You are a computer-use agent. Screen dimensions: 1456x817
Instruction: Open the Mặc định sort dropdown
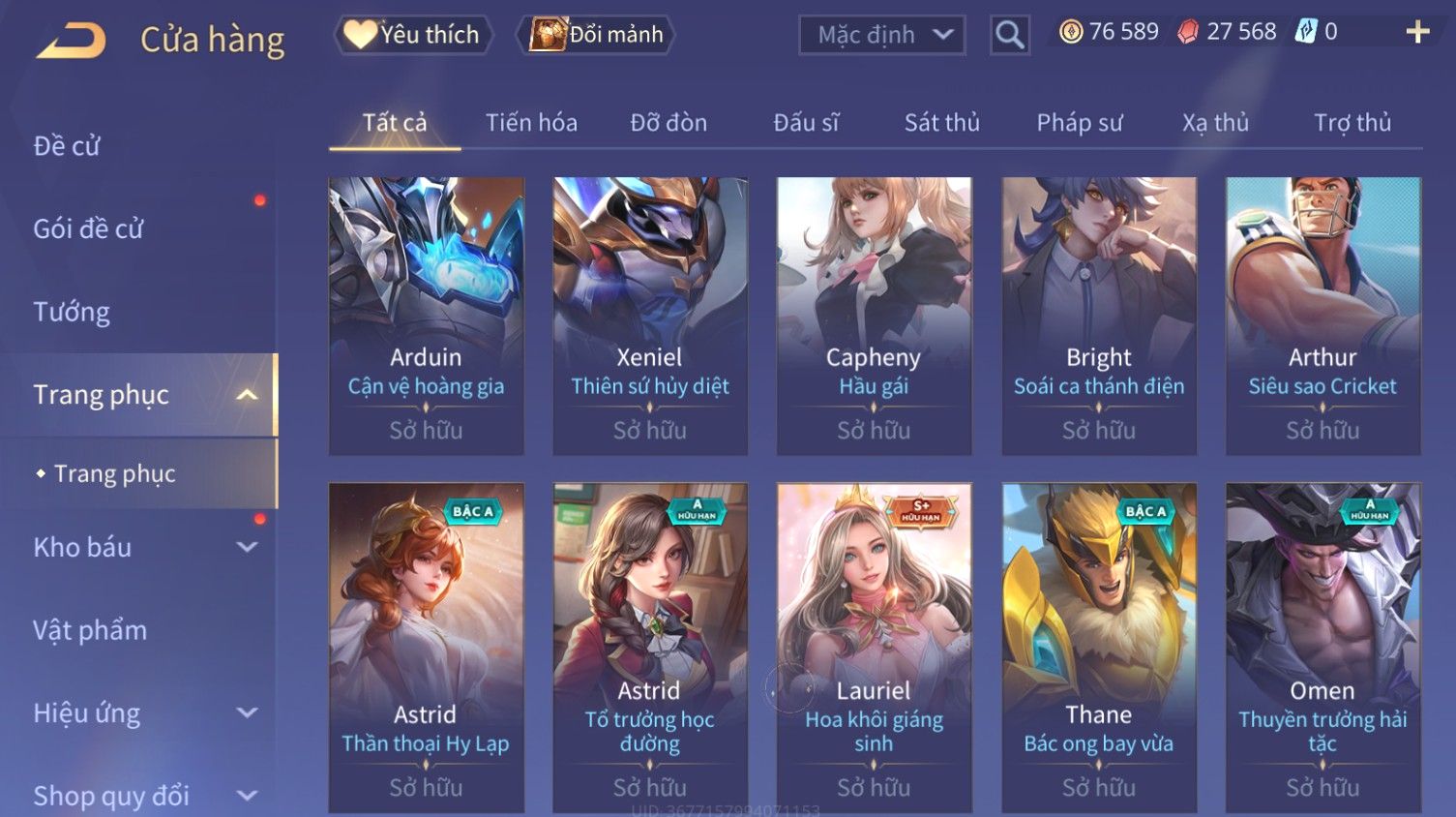click(x=881, y=35)
